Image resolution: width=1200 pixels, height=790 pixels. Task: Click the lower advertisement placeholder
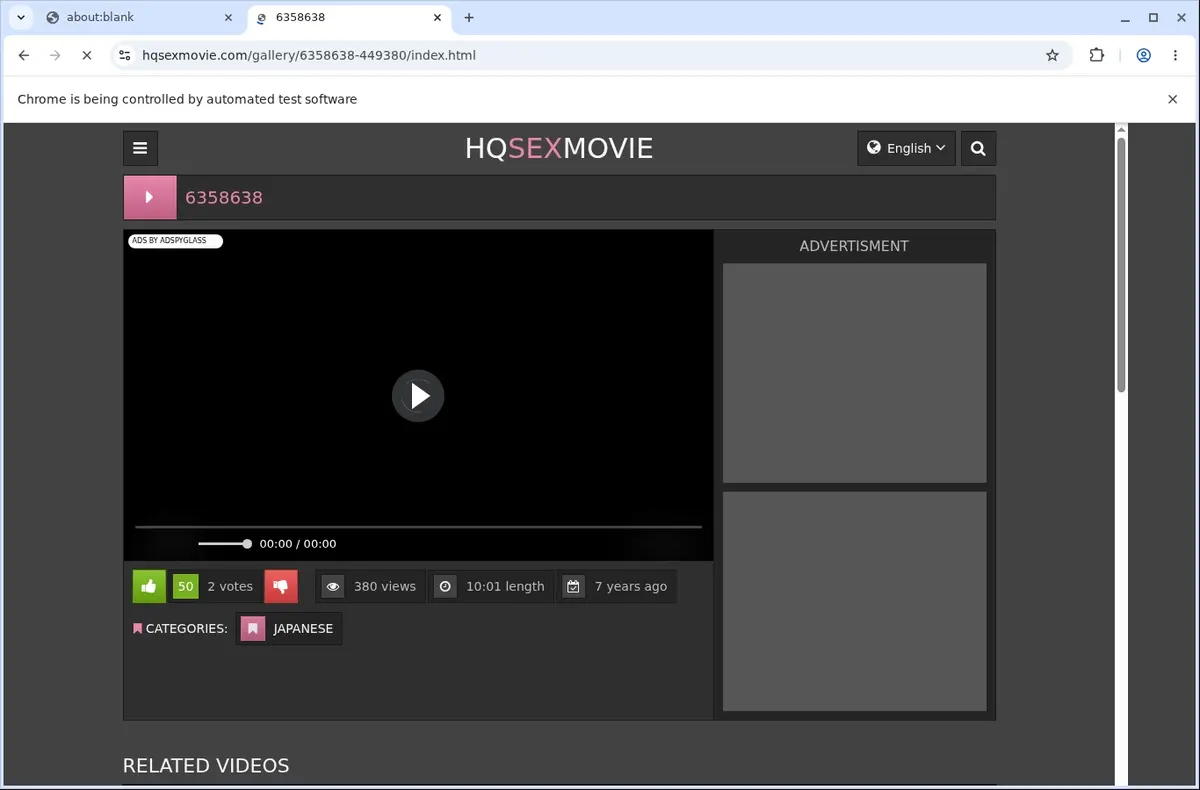click(x=855, y=601)
